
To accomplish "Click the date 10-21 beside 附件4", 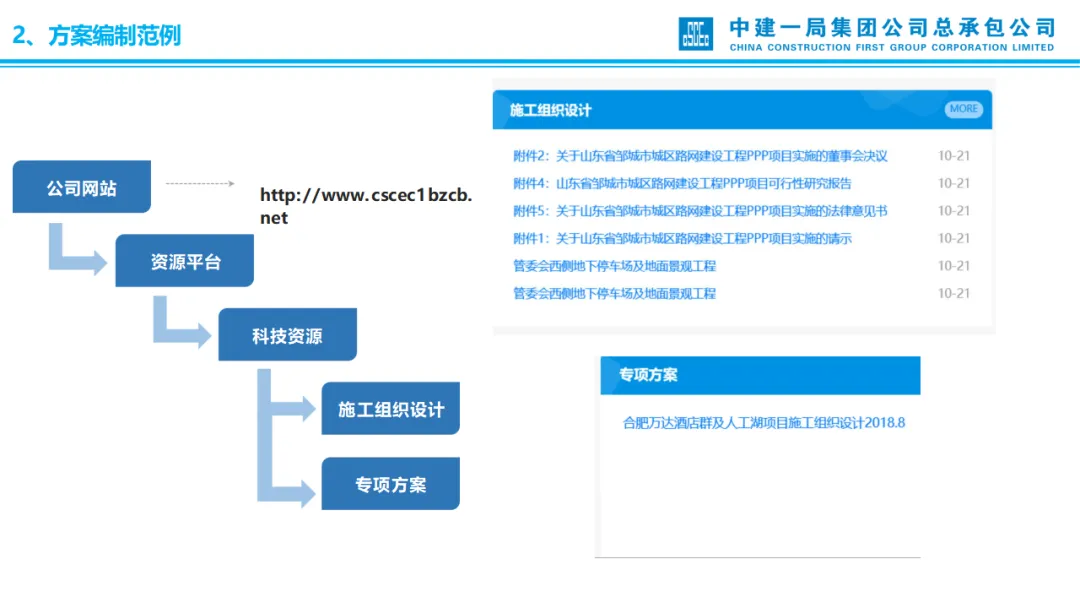I will point(954,184).
